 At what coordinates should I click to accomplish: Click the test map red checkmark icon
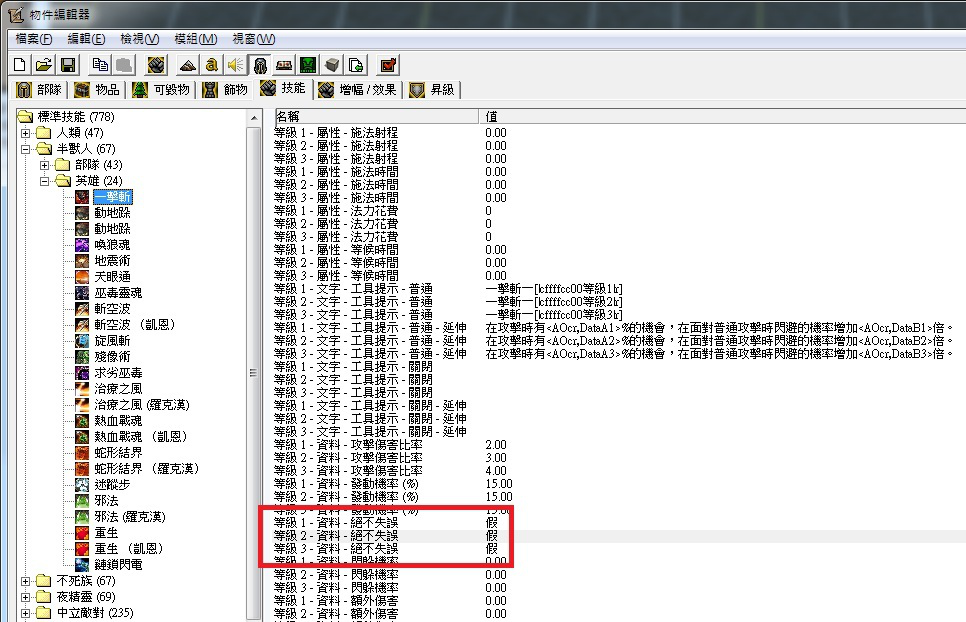(x=388, y=65)
